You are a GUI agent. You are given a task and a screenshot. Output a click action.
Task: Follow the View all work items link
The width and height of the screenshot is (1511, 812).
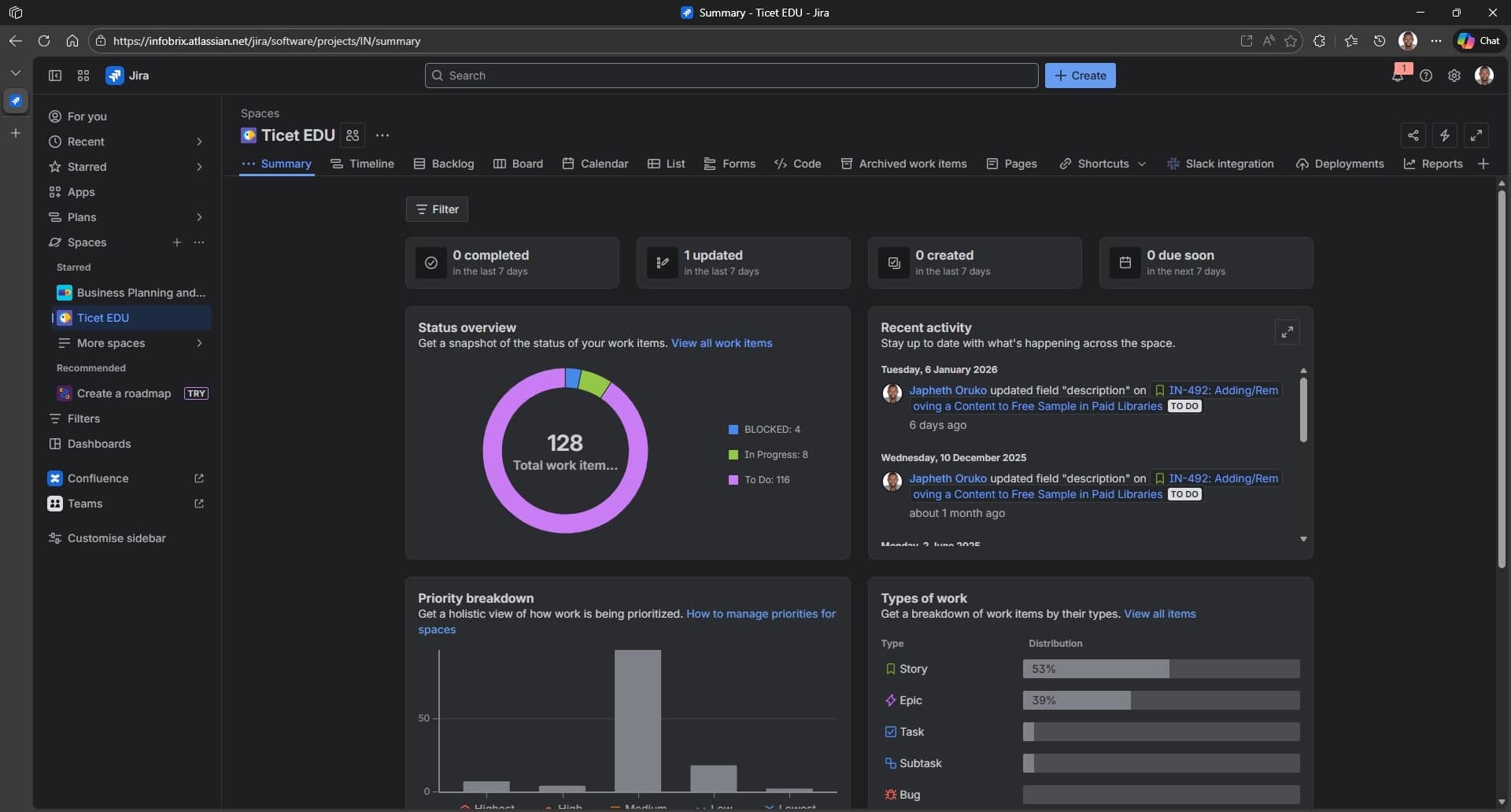722,343
